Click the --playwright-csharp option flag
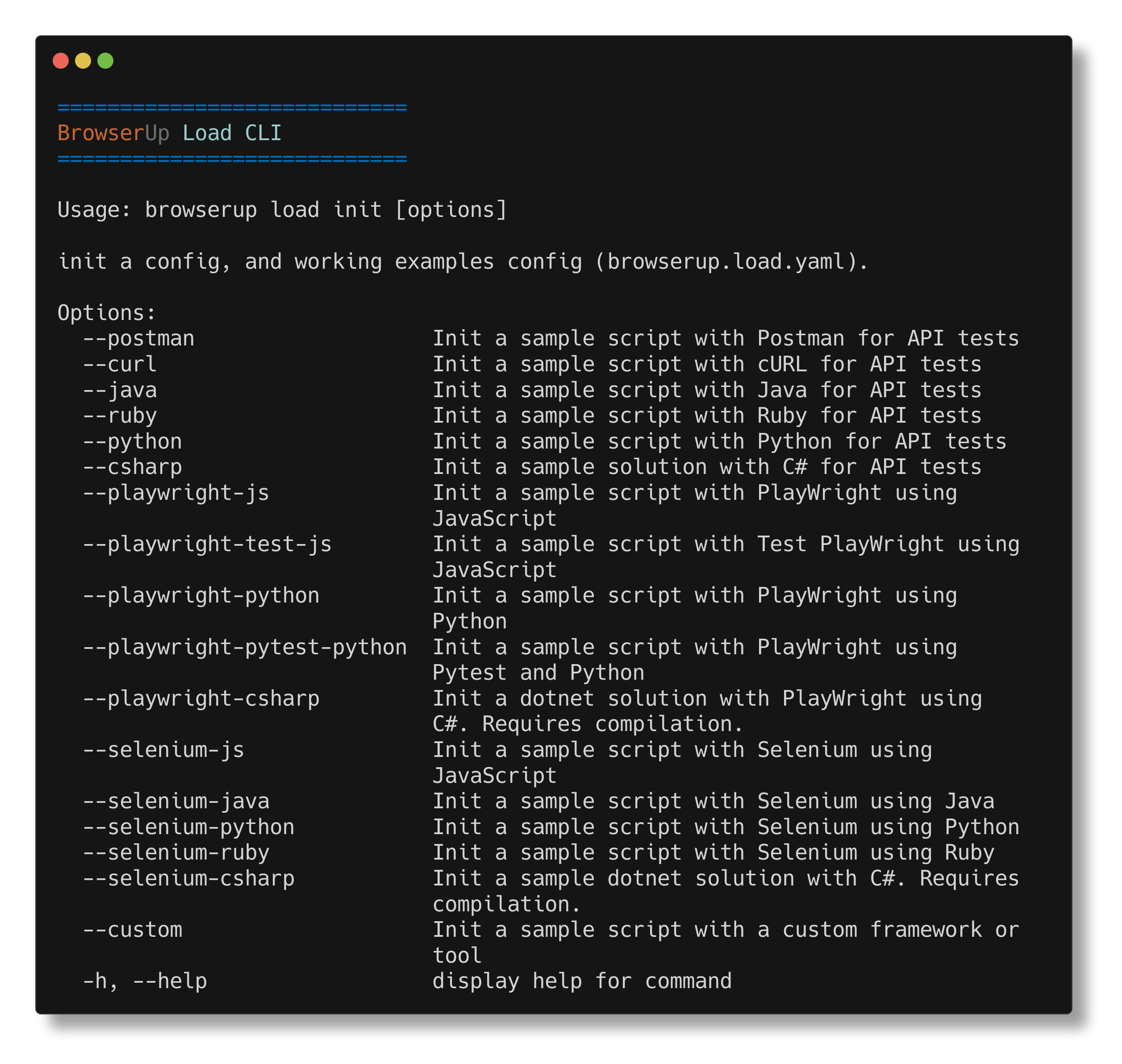Viewport: 1122px width, 1064px height. pyautogui.click(x=201, y=699)
